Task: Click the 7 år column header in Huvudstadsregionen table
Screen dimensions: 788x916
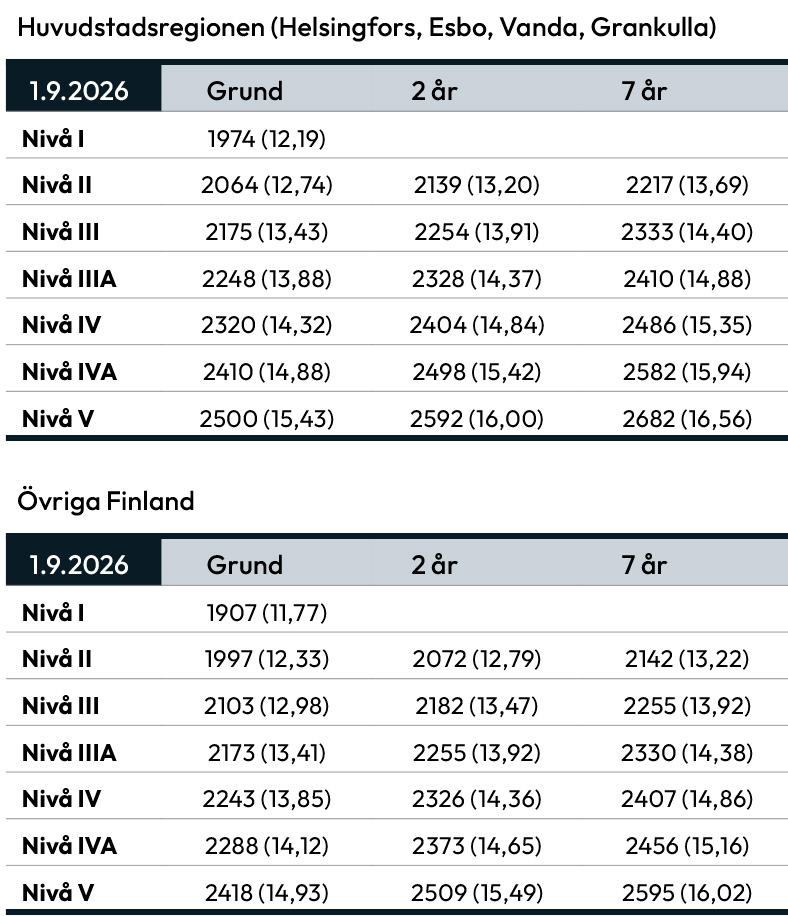Action: [x=644, y=91]
